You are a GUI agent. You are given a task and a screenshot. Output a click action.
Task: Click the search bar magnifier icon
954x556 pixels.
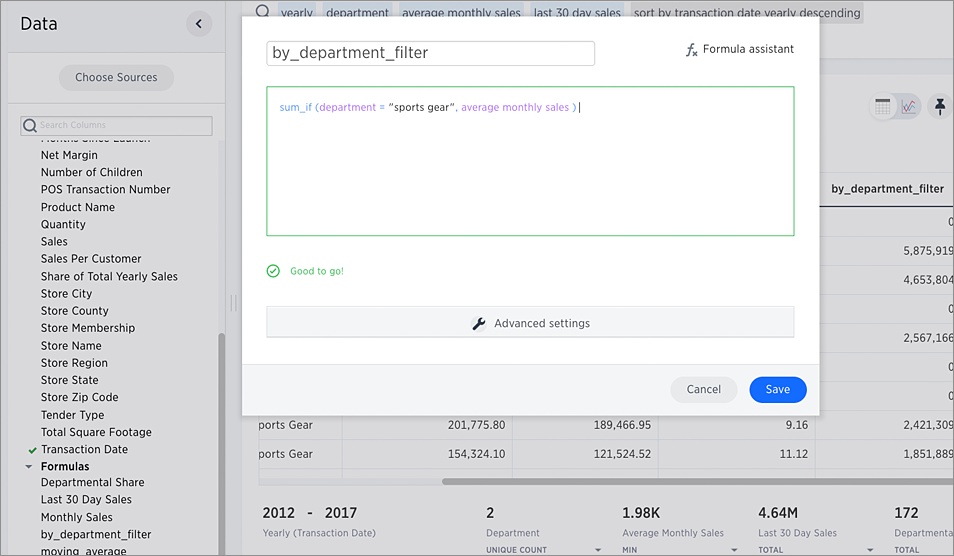[x=263, y=12]
